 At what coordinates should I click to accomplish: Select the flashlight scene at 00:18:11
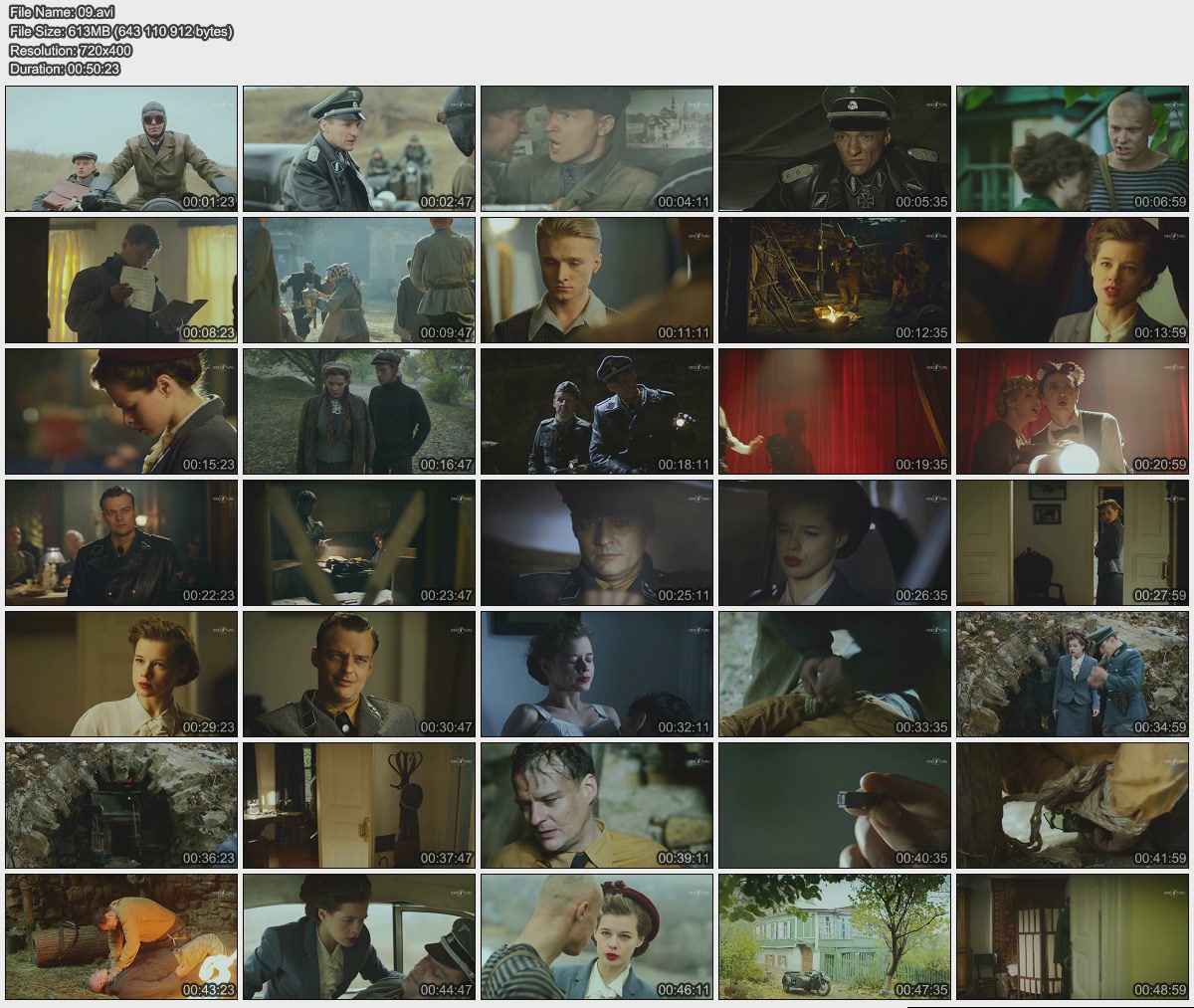tap(597, 411)
